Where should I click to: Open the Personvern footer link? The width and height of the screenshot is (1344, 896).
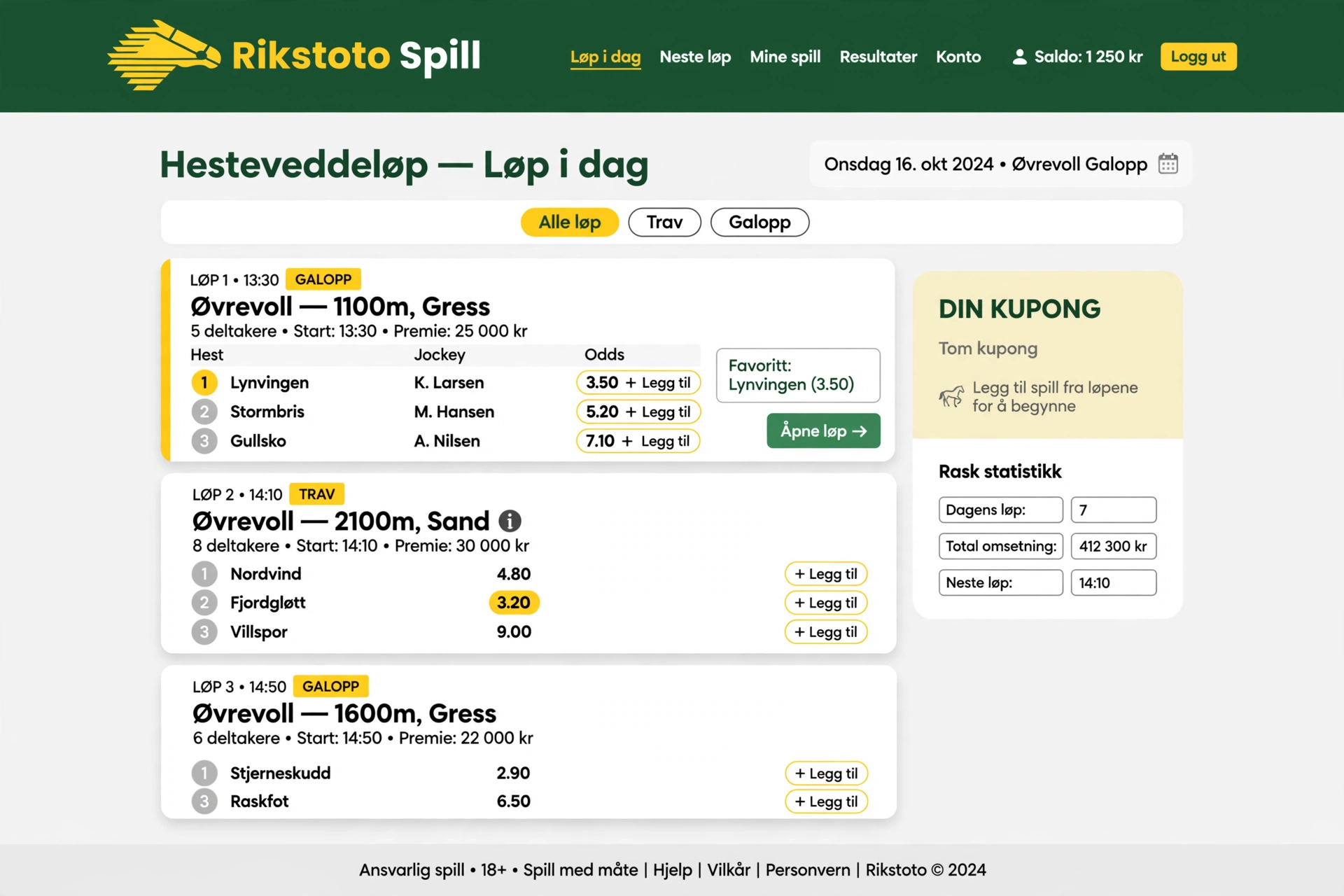(808, 870)
